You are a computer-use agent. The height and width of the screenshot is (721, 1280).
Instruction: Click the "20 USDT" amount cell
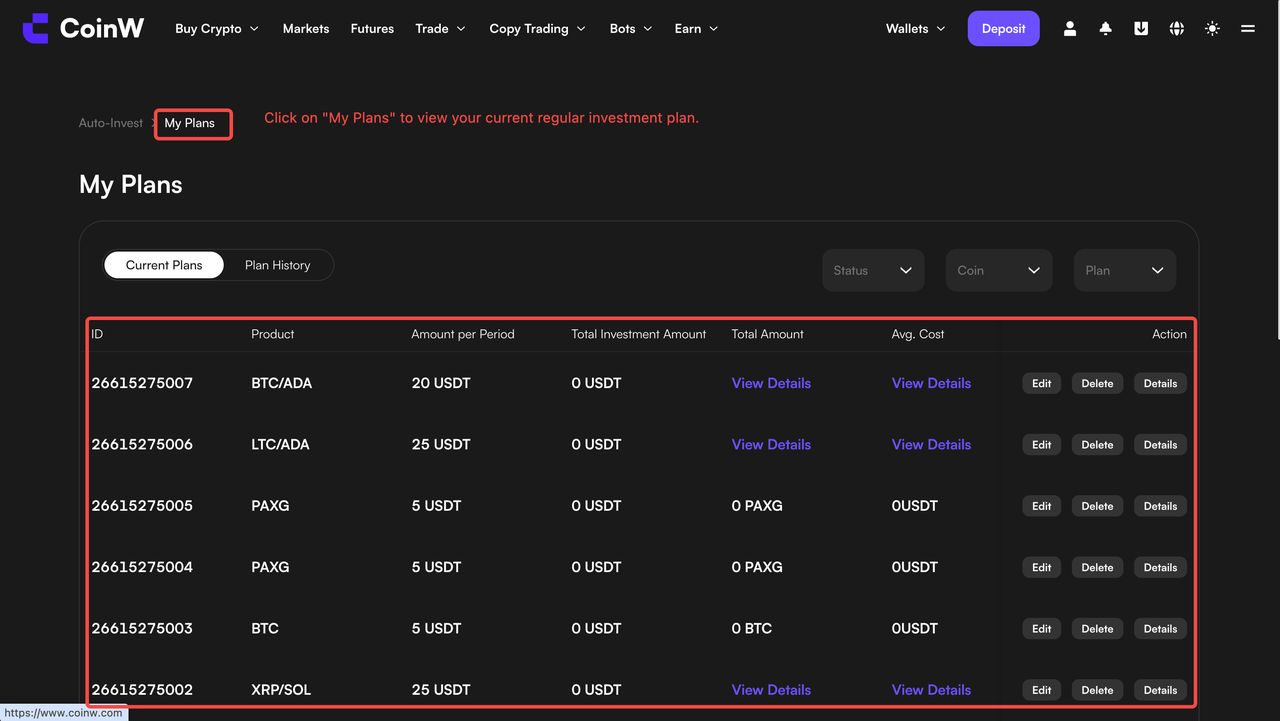441,383
